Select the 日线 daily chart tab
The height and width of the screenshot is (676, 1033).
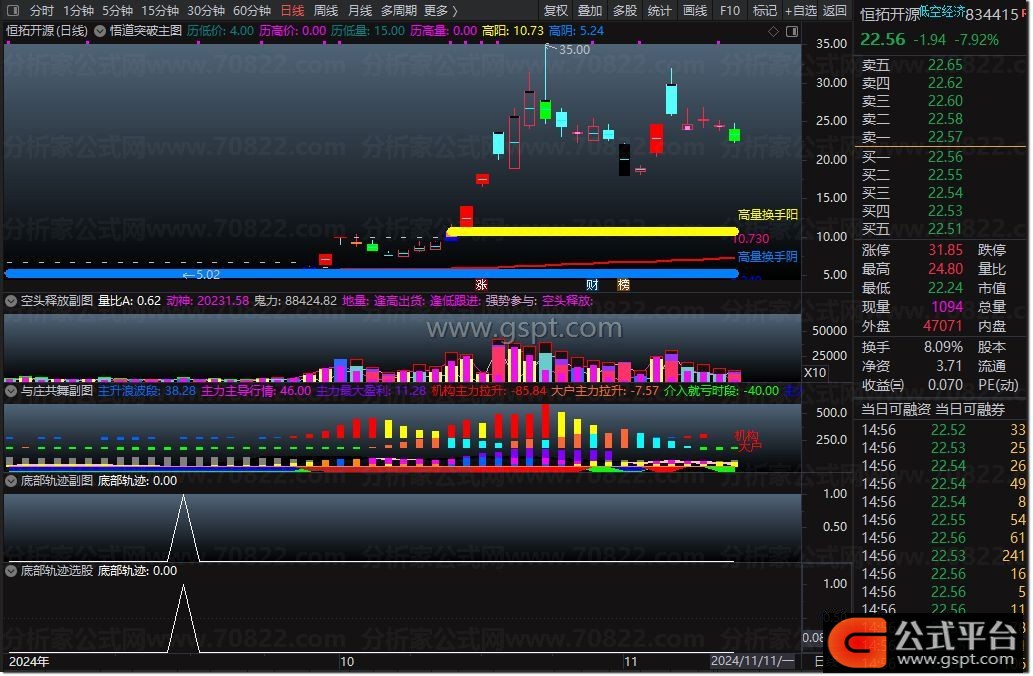pos(292,11)
